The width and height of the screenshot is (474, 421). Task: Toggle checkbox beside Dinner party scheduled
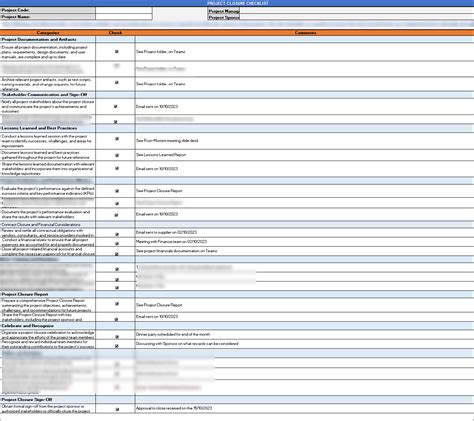pyautogui.click(x=117, y=337)
